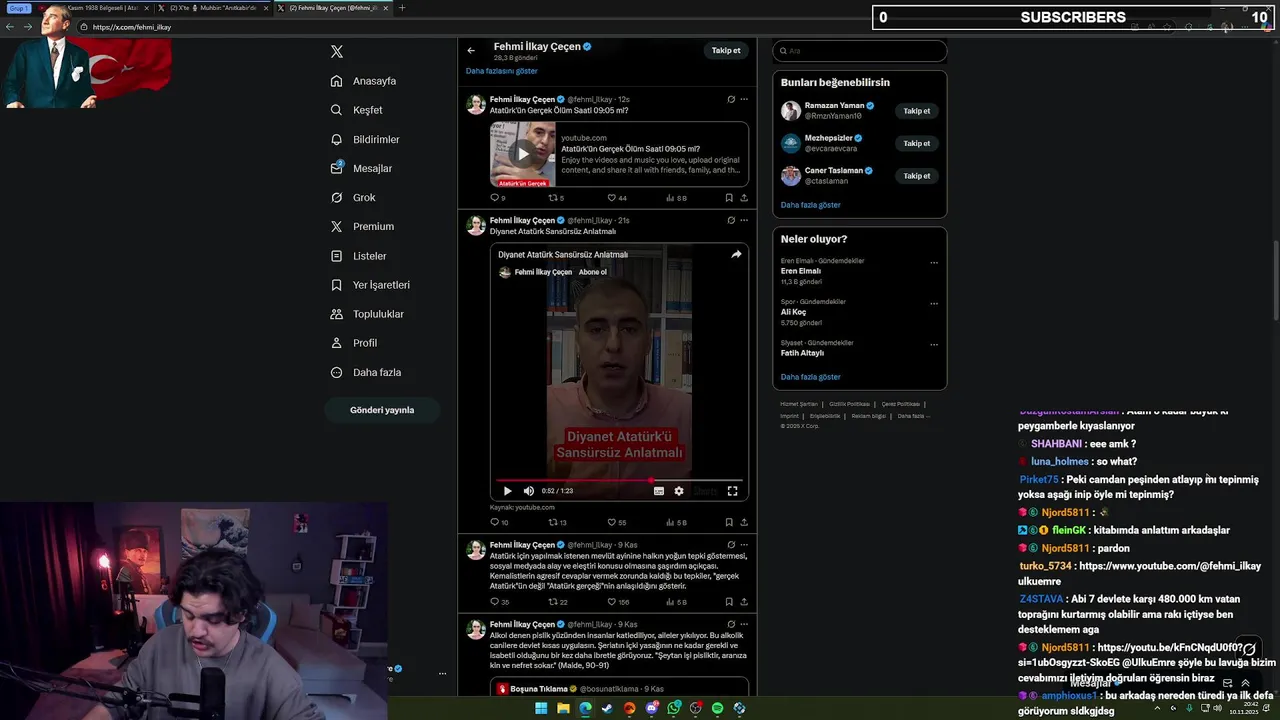This screenshot has width=1280, height=720.
Task: Open Windows Start menu on taskbar
Action: [x=541, y=708]
